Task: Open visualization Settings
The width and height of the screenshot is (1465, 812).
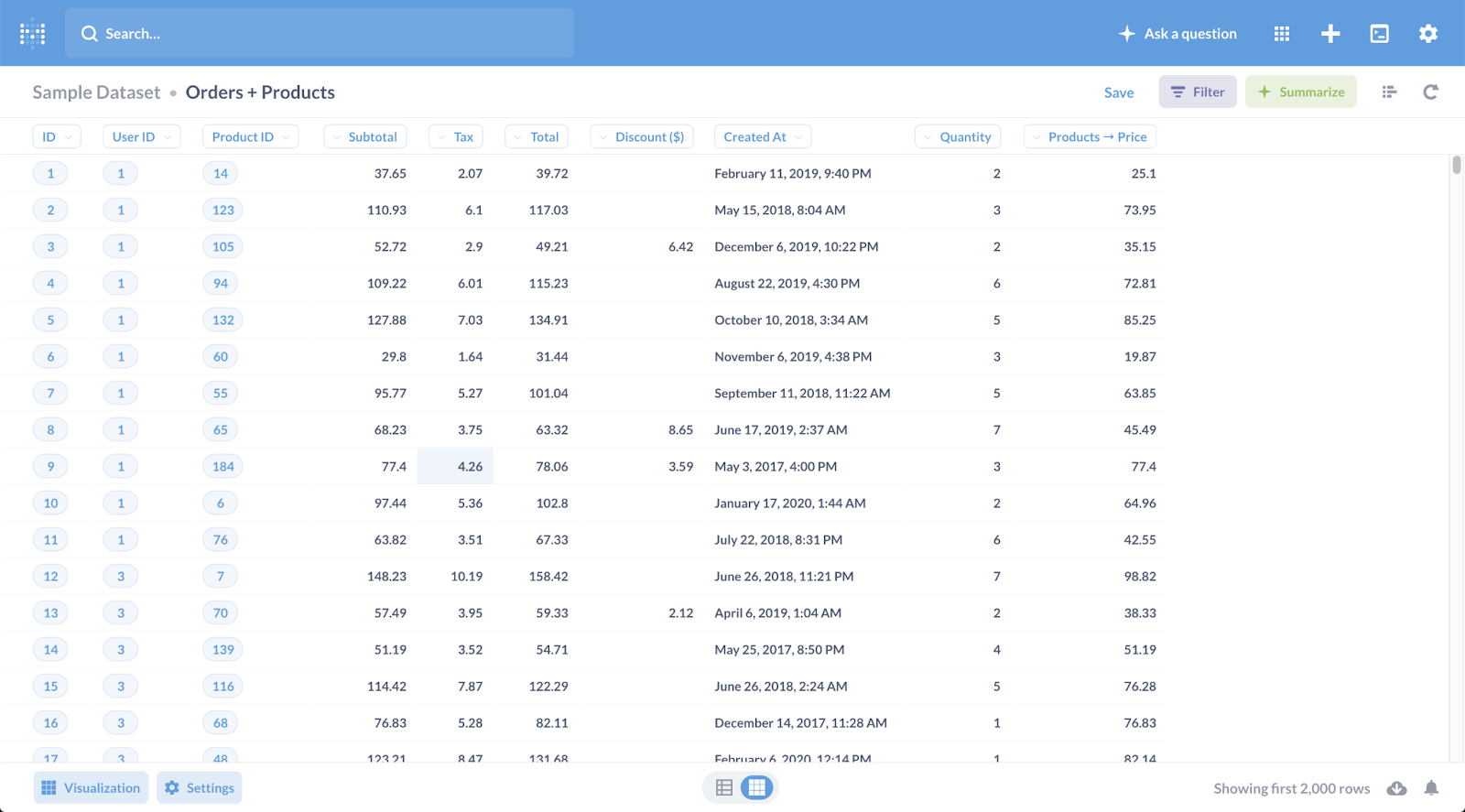Action: tap(200, 787)
